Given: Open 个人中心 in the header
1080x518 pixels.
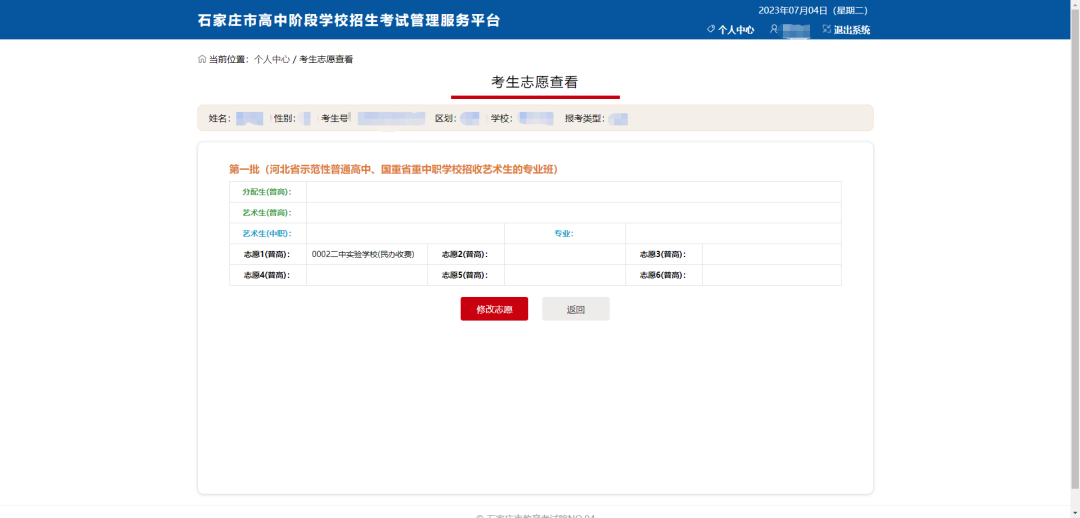Looking at the screenshot, I should (736, 30).
